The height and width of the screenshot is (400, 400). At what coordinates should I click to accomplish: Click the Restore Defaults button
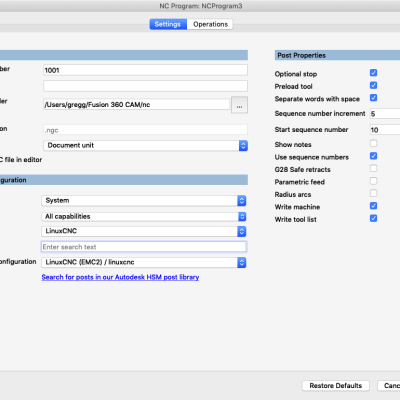click(x=336, y=386)
